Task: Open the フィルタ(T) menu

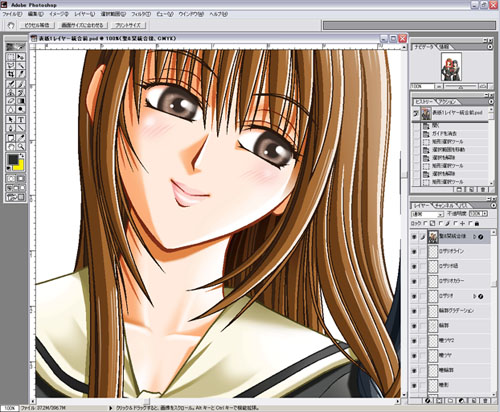Action: pos(141,14)
